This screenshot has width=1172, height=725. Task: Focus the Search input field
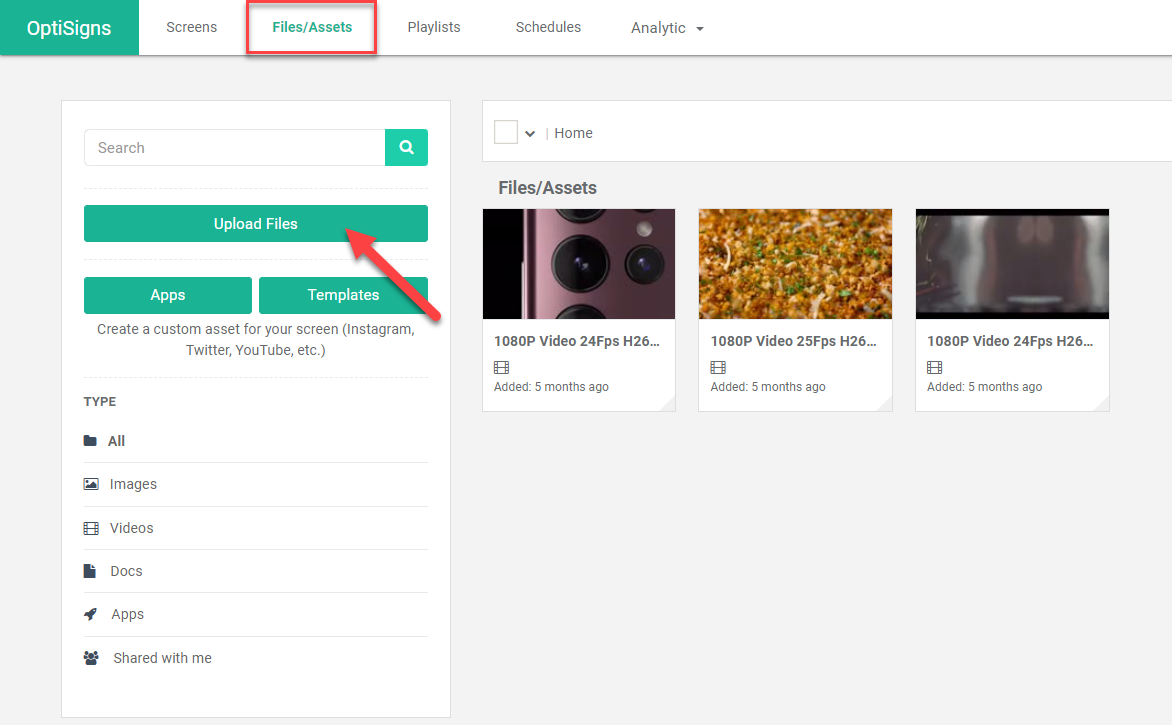tap(234, 148)
